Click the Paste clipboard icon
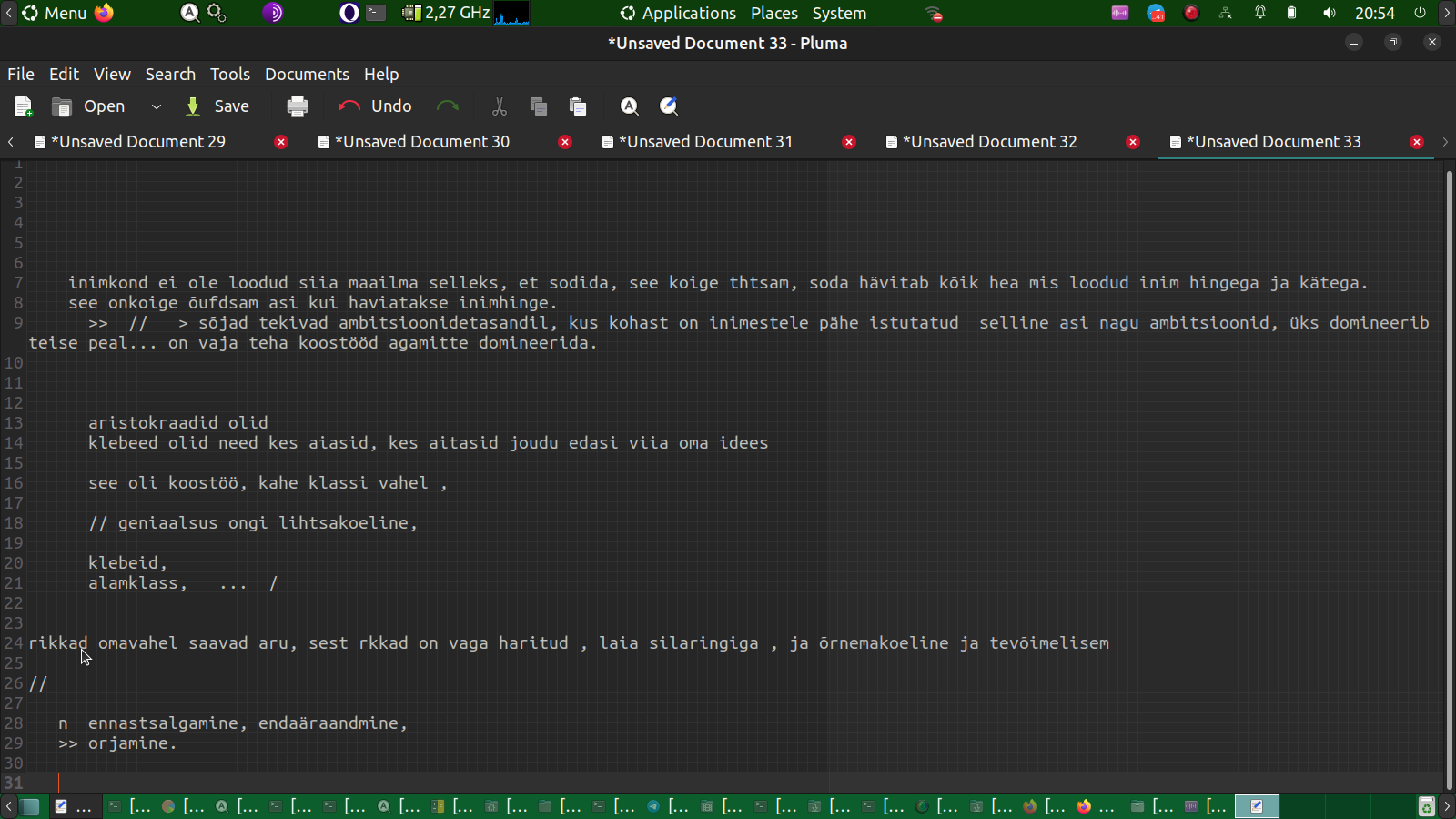The width and height of the screenshot is (1456, 819). [578, 106]
